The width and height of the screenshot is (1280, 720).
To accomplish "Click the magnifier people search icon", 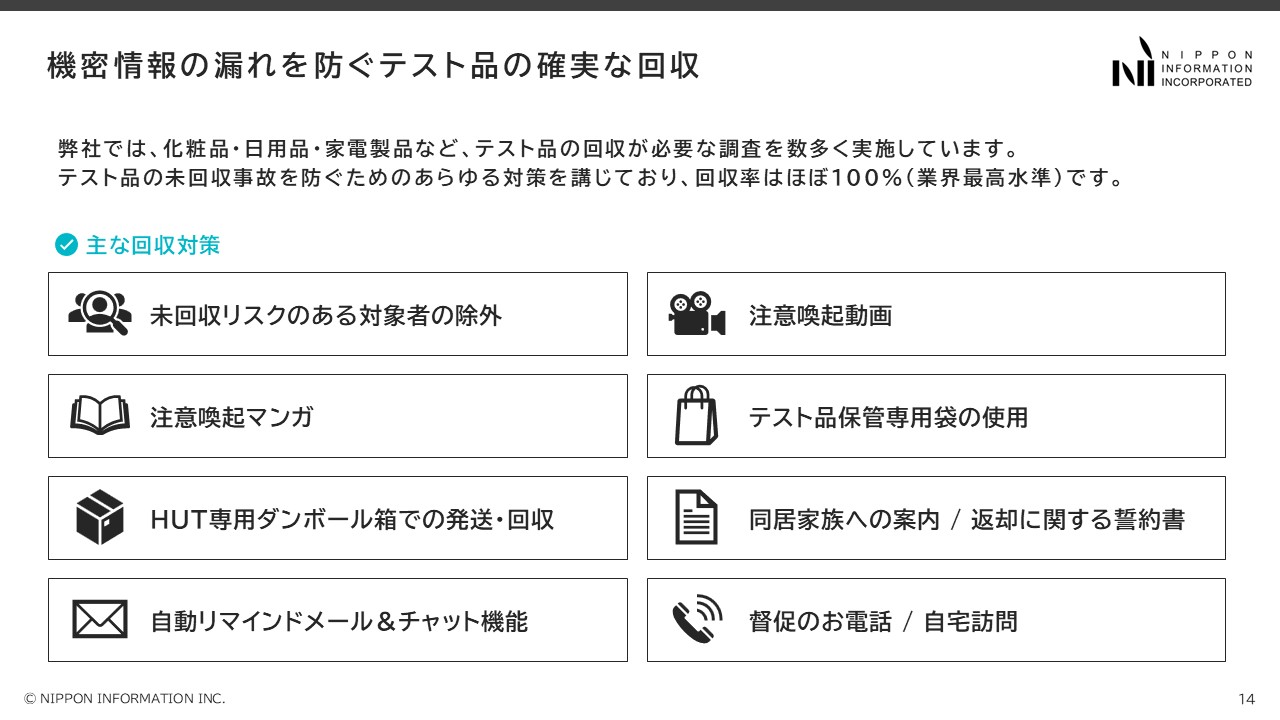I will pyautogui.click(x=99, y=313).
